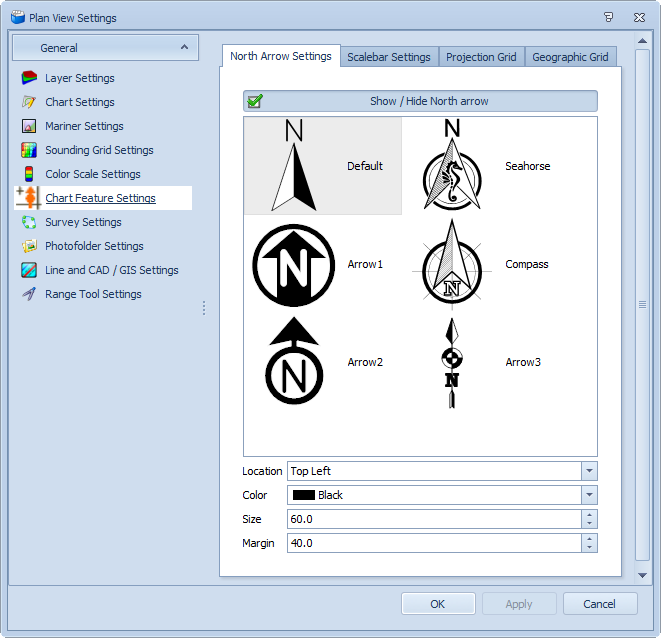This screenshot has height=638, width=661.
Task: Open the Location dropdown
Action: [x=589, y=471]
